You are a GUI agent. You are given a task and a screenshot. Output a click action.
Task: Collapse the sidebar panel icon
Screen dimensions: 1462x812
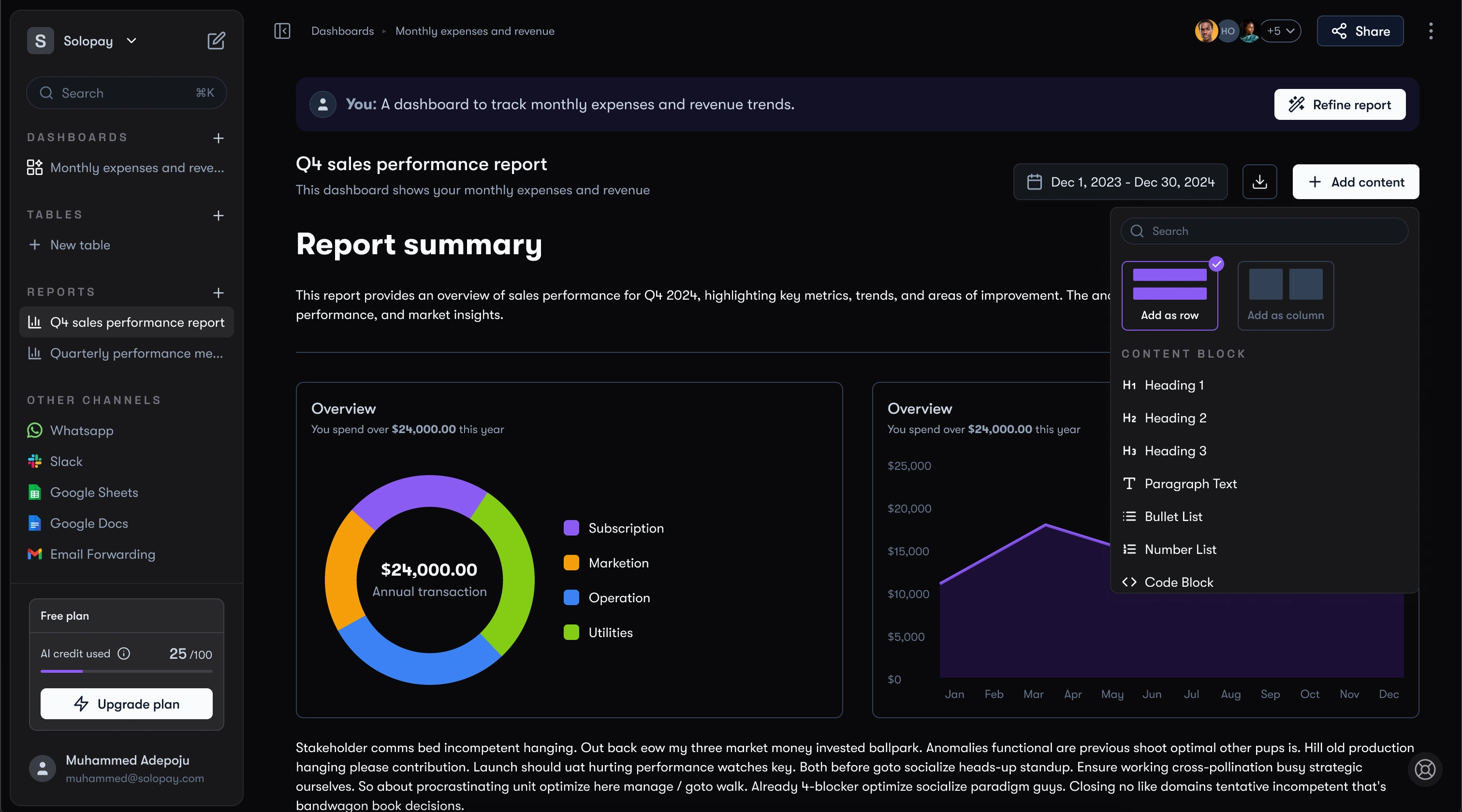tap(282, 31)
